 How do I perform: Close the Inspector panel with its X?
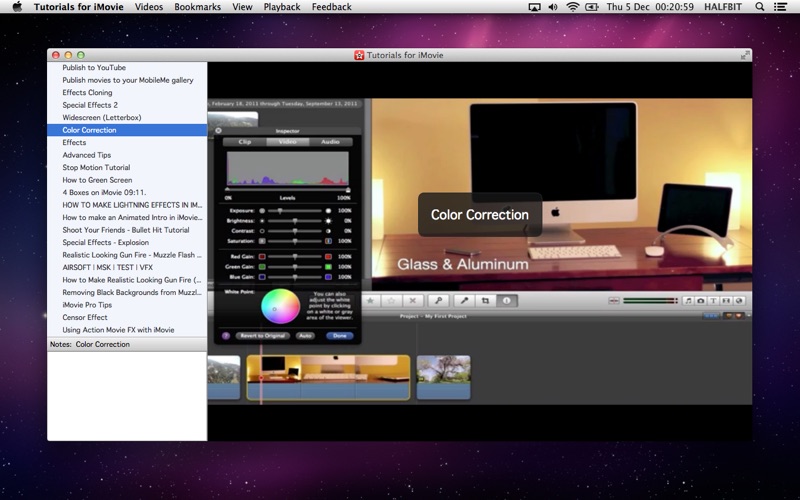pos(218,131)
